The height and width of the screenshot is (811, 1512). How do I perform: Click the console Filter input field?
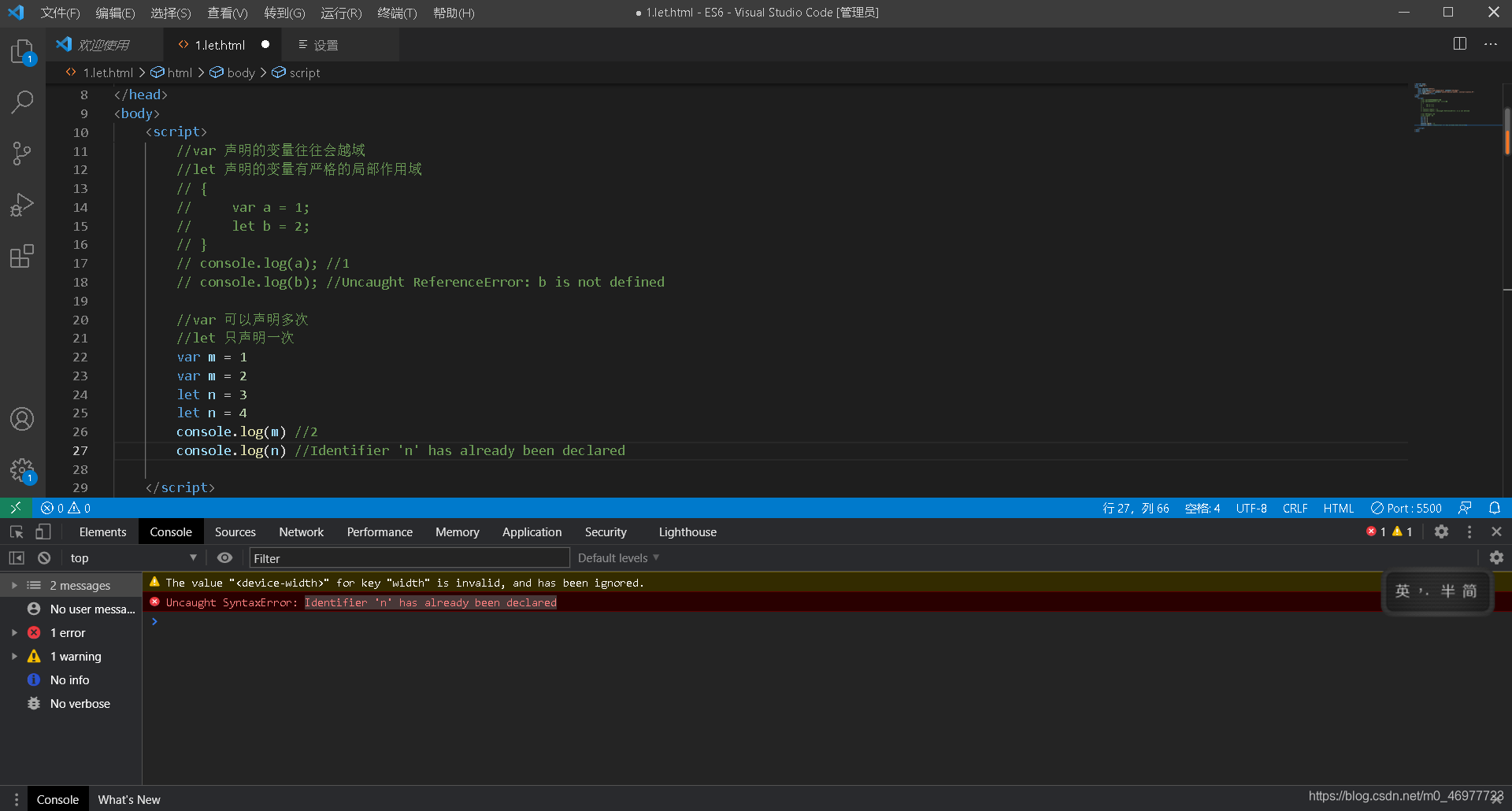tap(409, 557)
